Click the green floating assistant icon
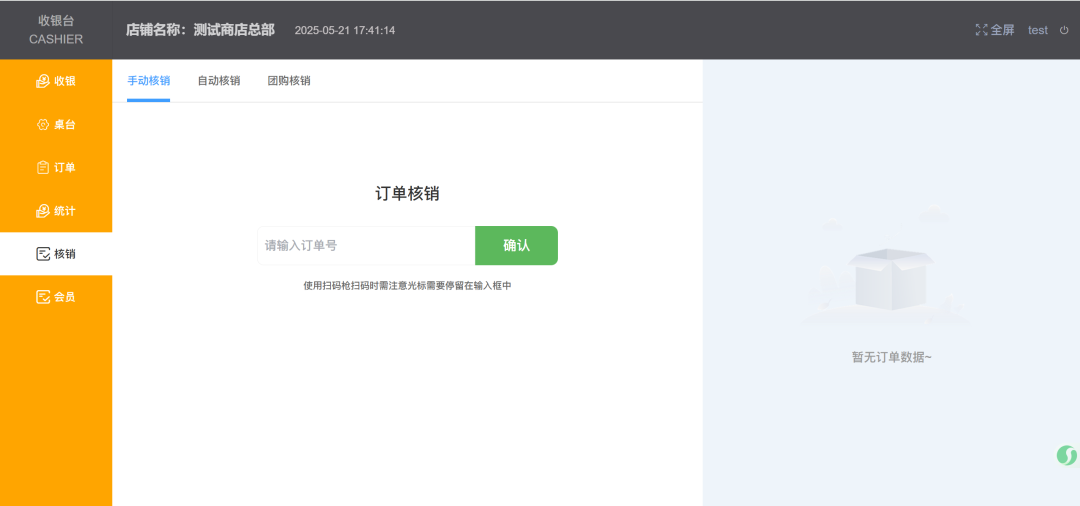The height and width of the screenshot is (506, 1080). pos(1066,455)
